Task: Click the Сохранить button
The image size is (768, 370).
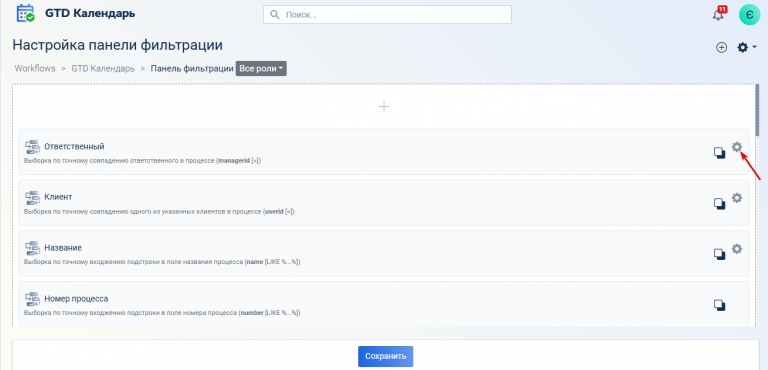Action: tap(385, 356)
